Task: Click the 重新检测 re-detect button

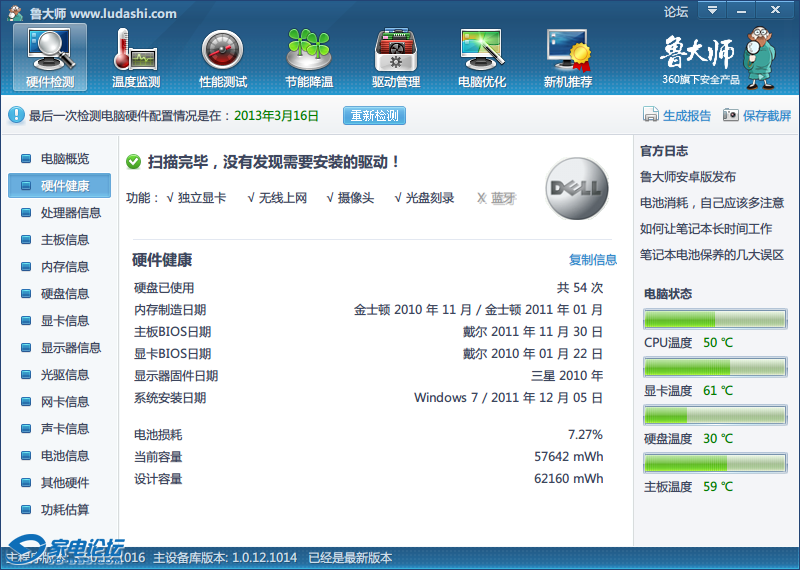Action: (374, 116)
